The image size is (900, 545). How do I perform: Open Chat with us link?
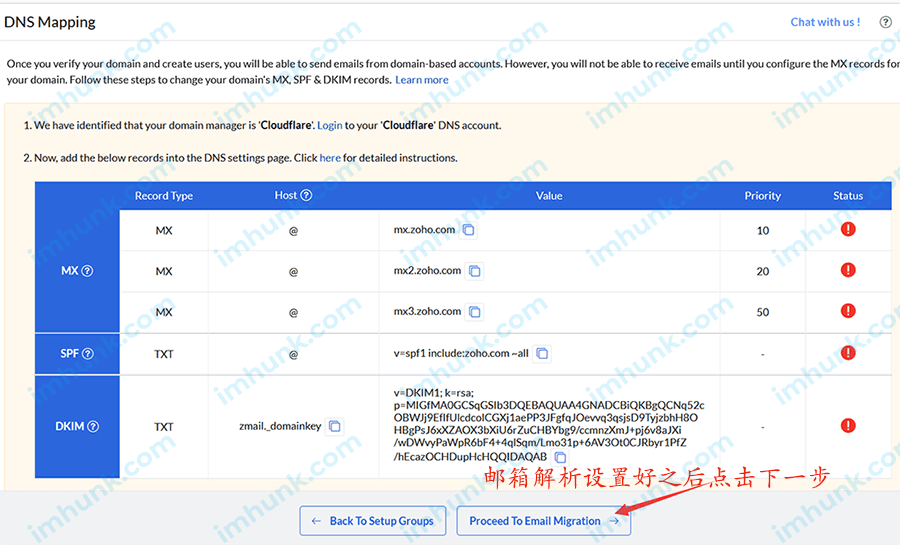click(x=825, y=22)
